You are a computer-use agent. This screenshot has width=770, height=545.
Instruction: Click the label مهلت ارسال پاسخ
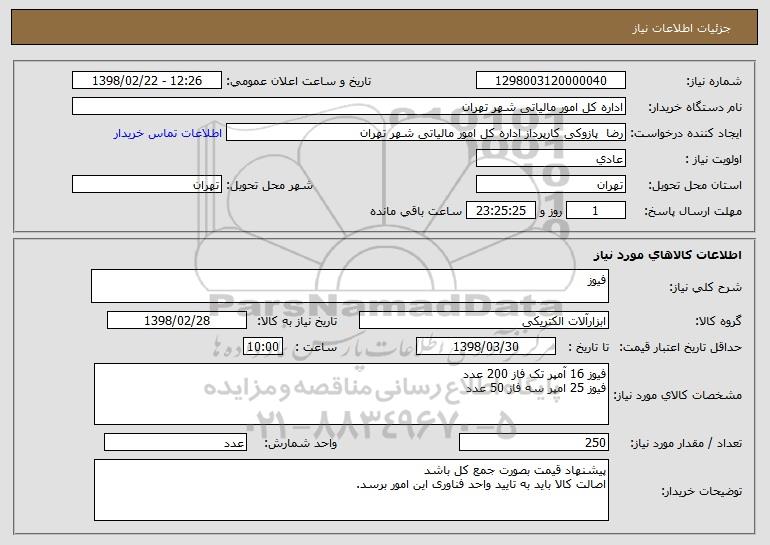[x=693, y=211]
